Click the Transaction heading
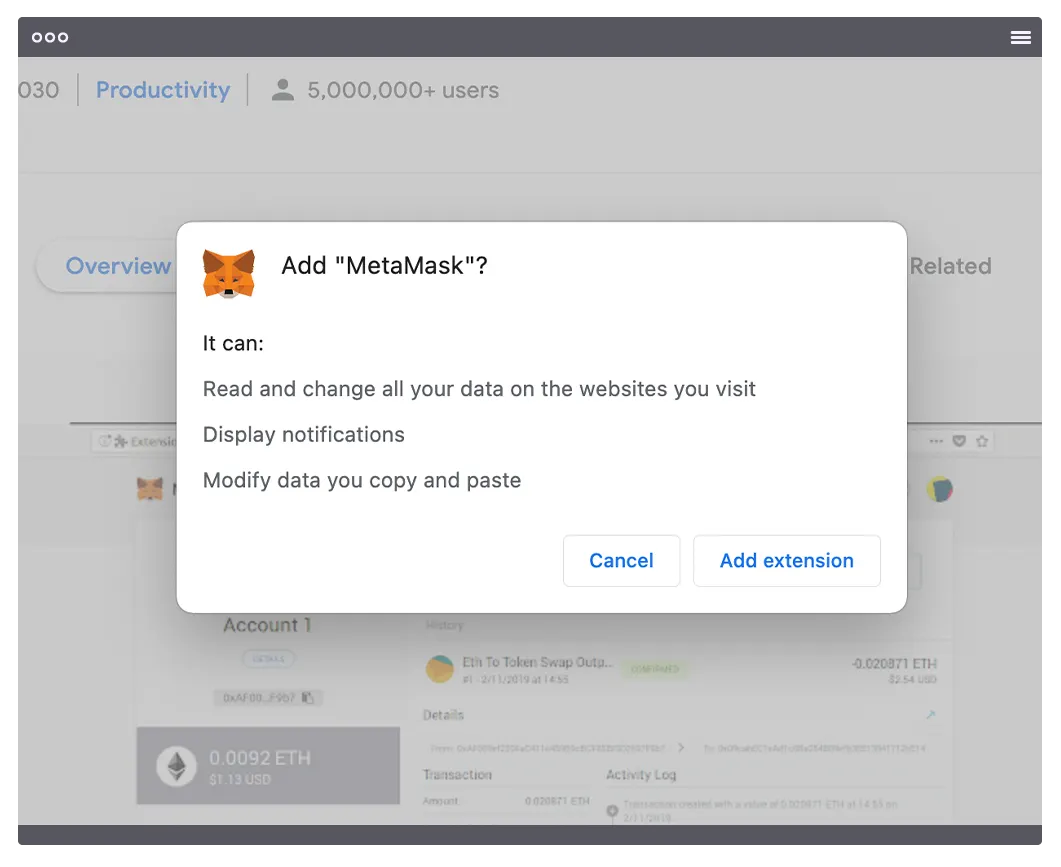The width and height of the screenshot is (1061, 867). coord(457,774)
